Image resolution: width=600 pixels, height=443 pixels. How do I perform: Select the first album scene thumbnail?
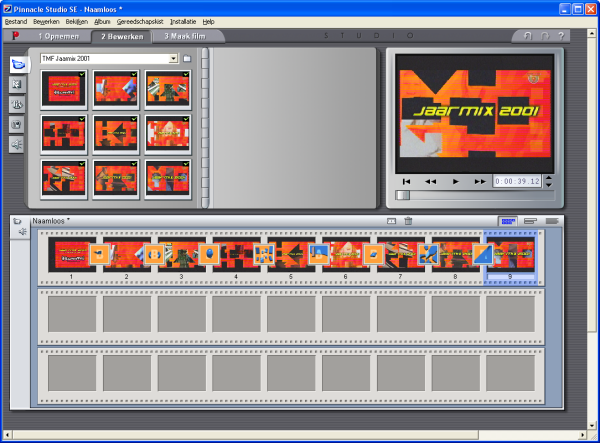pos(64,89)
